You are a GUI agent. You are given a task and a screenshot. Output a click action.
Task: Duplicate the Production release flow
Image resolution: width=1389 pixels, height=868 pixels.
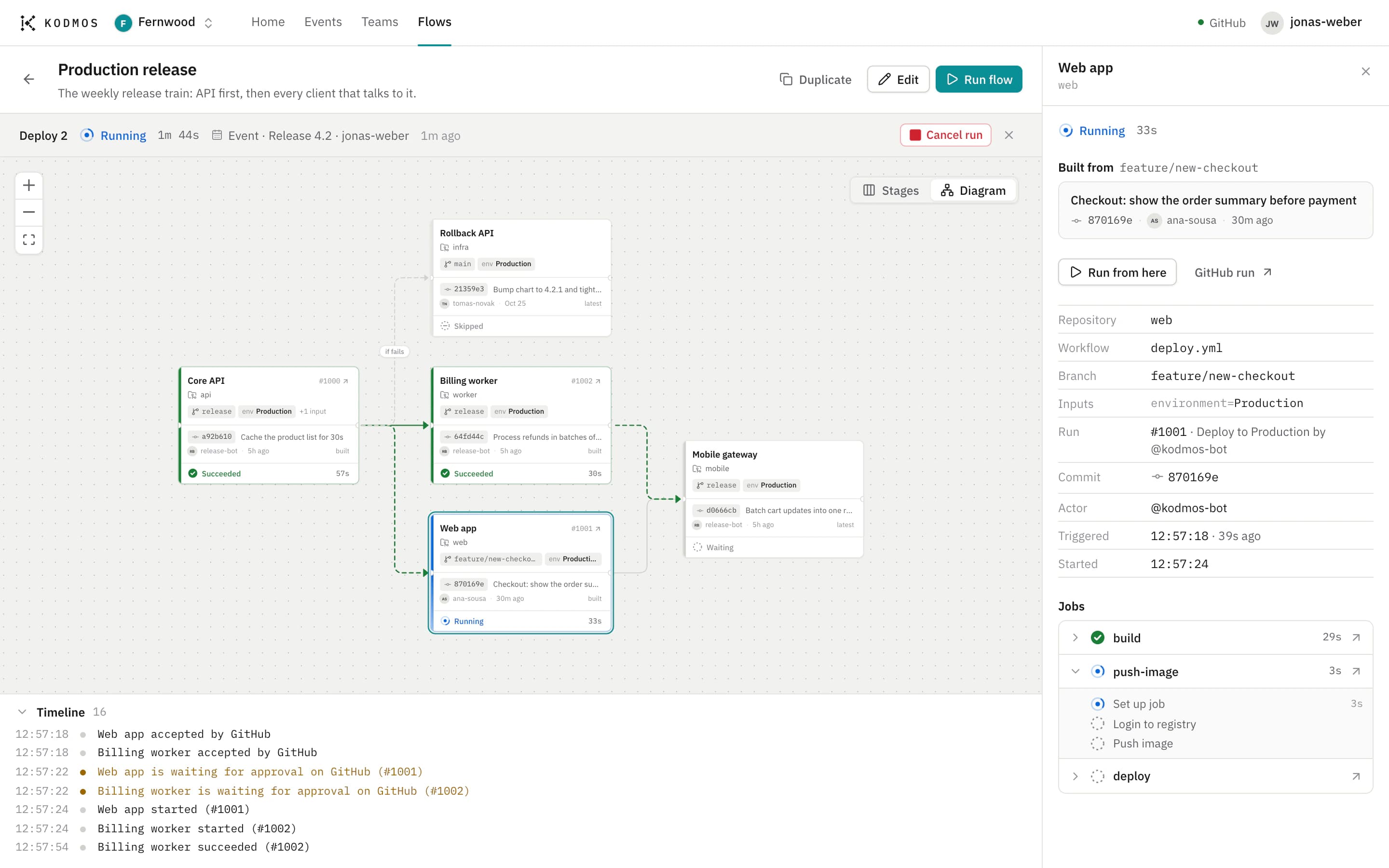tap(815, 79)
